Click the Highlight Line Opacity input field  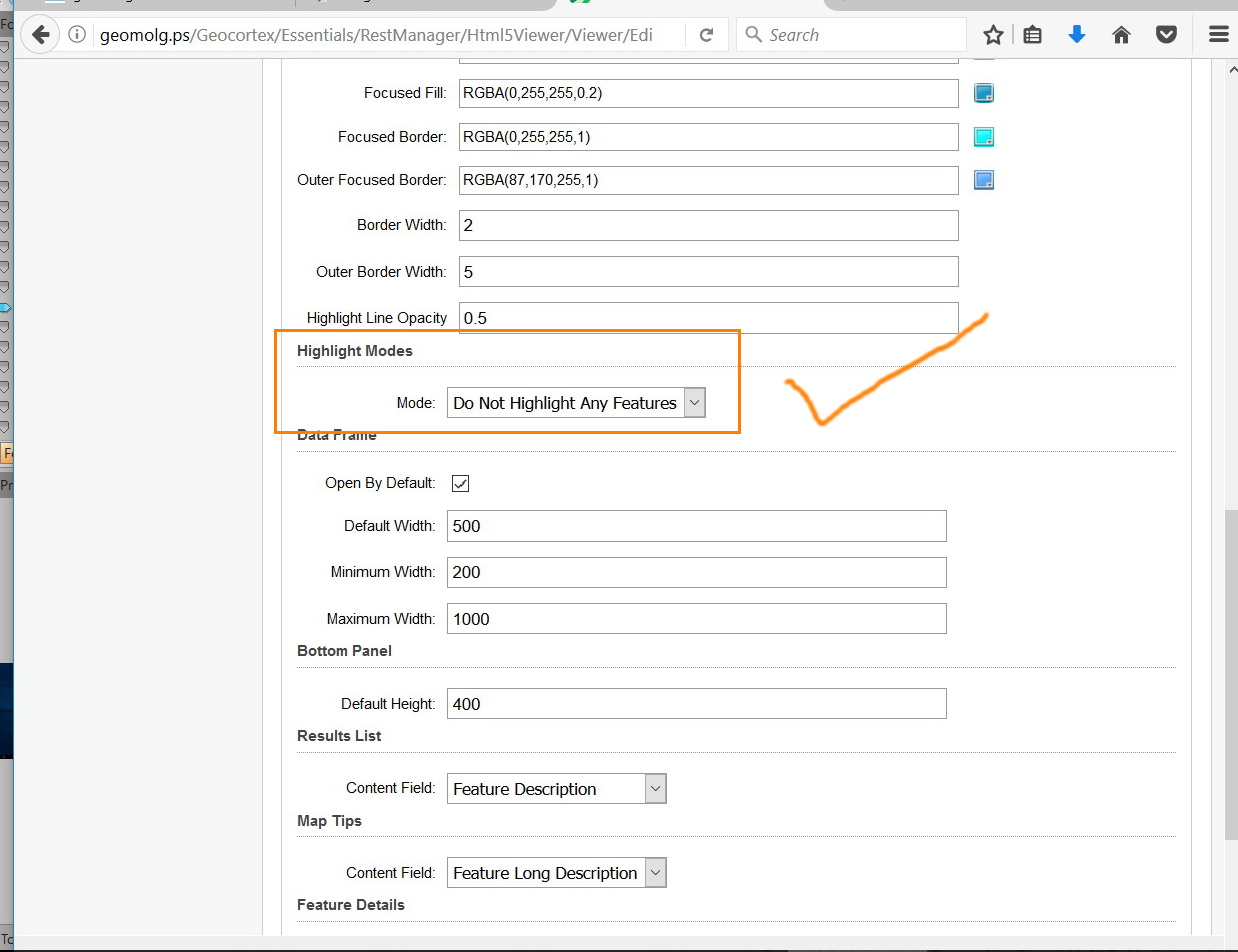point(709,318)
